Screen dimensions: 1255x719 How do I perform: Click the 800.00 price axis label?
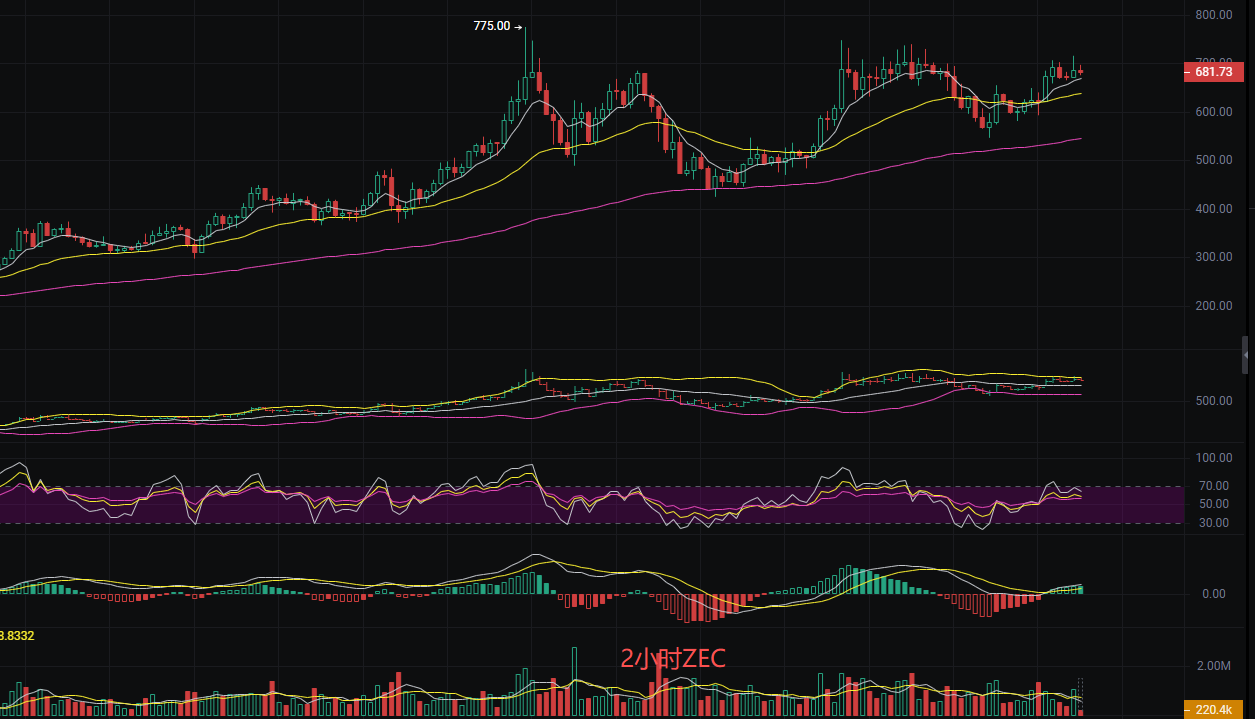click(1212, 15)
